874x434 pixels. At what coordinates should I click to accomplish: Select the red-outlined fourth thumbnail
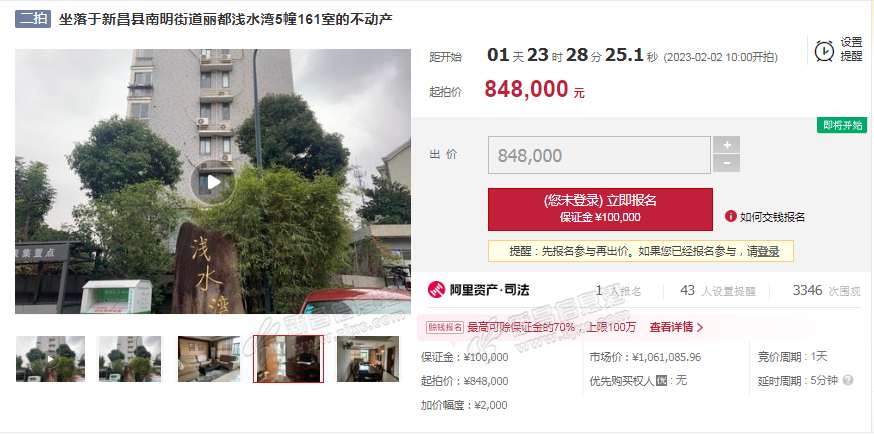point(289,359)
